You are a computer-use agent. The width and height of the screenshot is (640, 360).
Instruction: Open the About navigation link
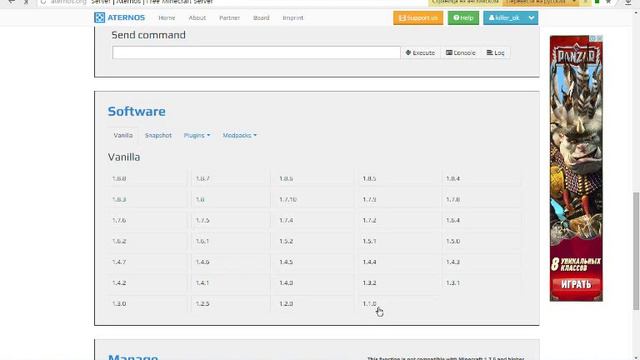[x=197, y=18]
